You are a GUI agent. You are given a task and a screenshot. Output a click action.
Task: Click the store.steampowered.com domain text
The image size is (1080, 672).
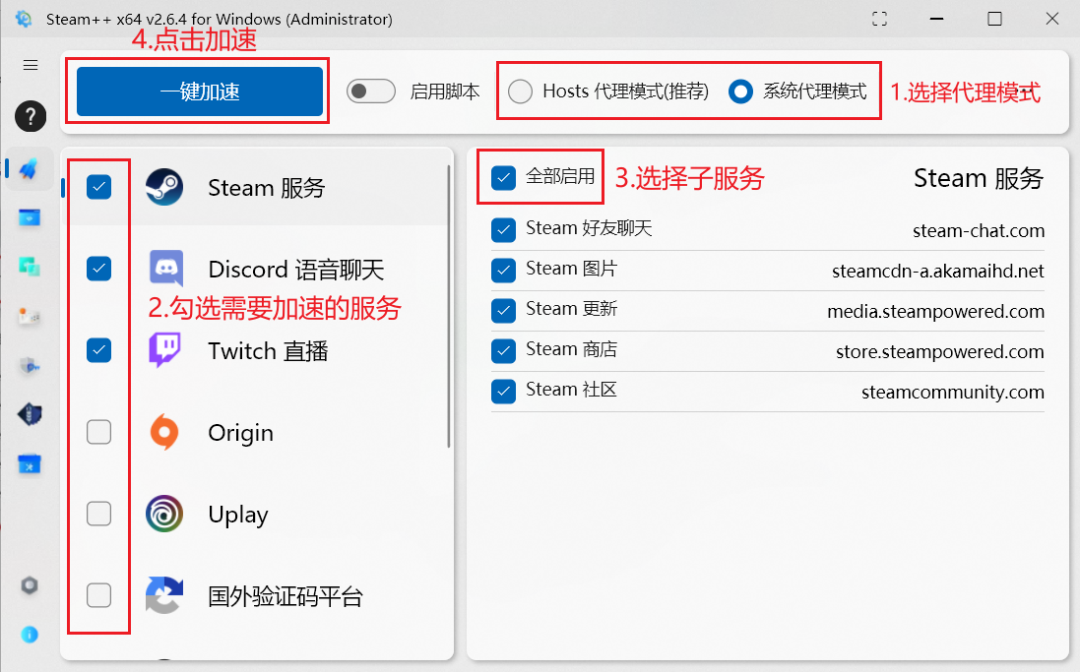[939, 351]
